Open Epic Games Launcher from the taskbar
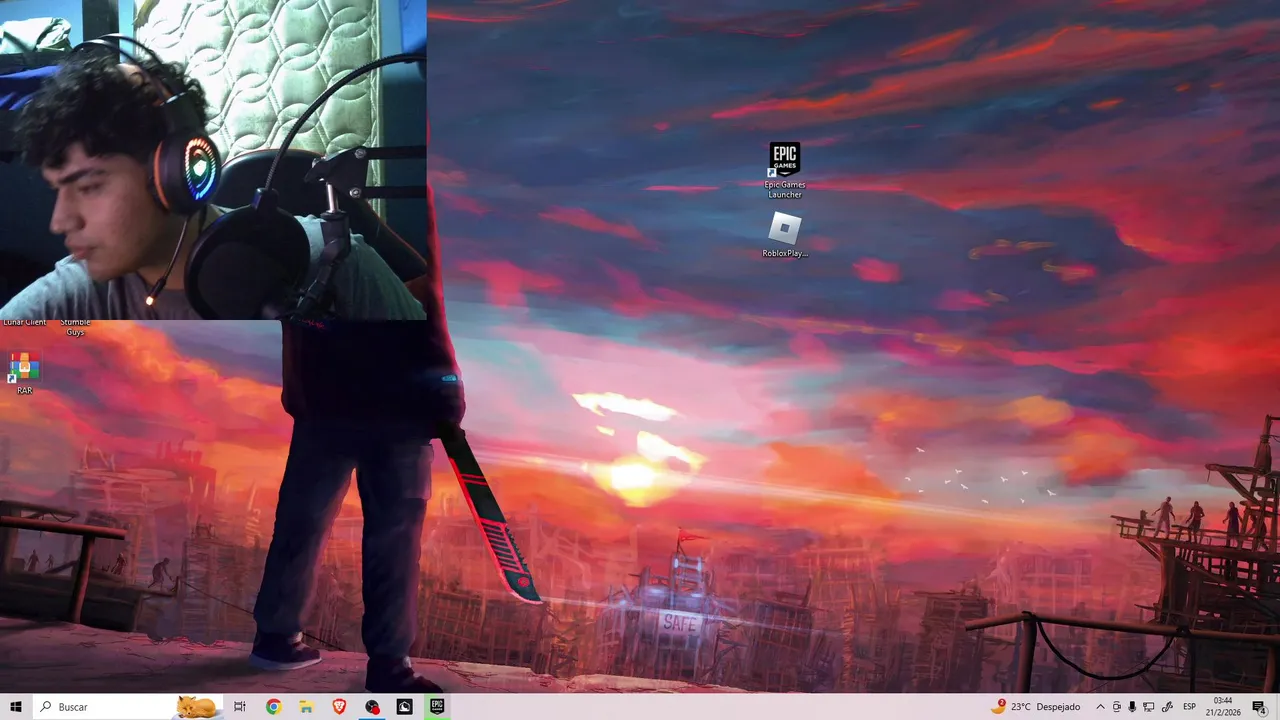 click(x=437, y=707)
